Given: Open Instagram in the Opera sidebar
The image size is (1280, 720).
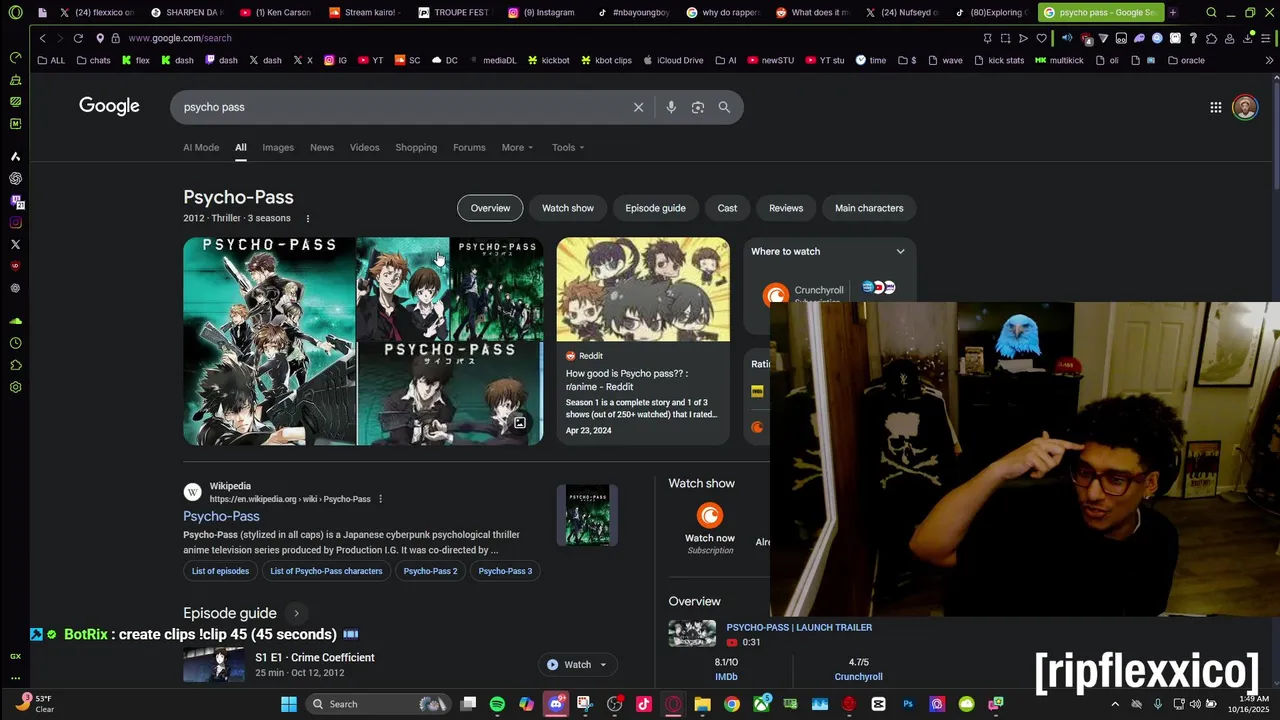Looking at the screenshot, I should tap(15, 223).
